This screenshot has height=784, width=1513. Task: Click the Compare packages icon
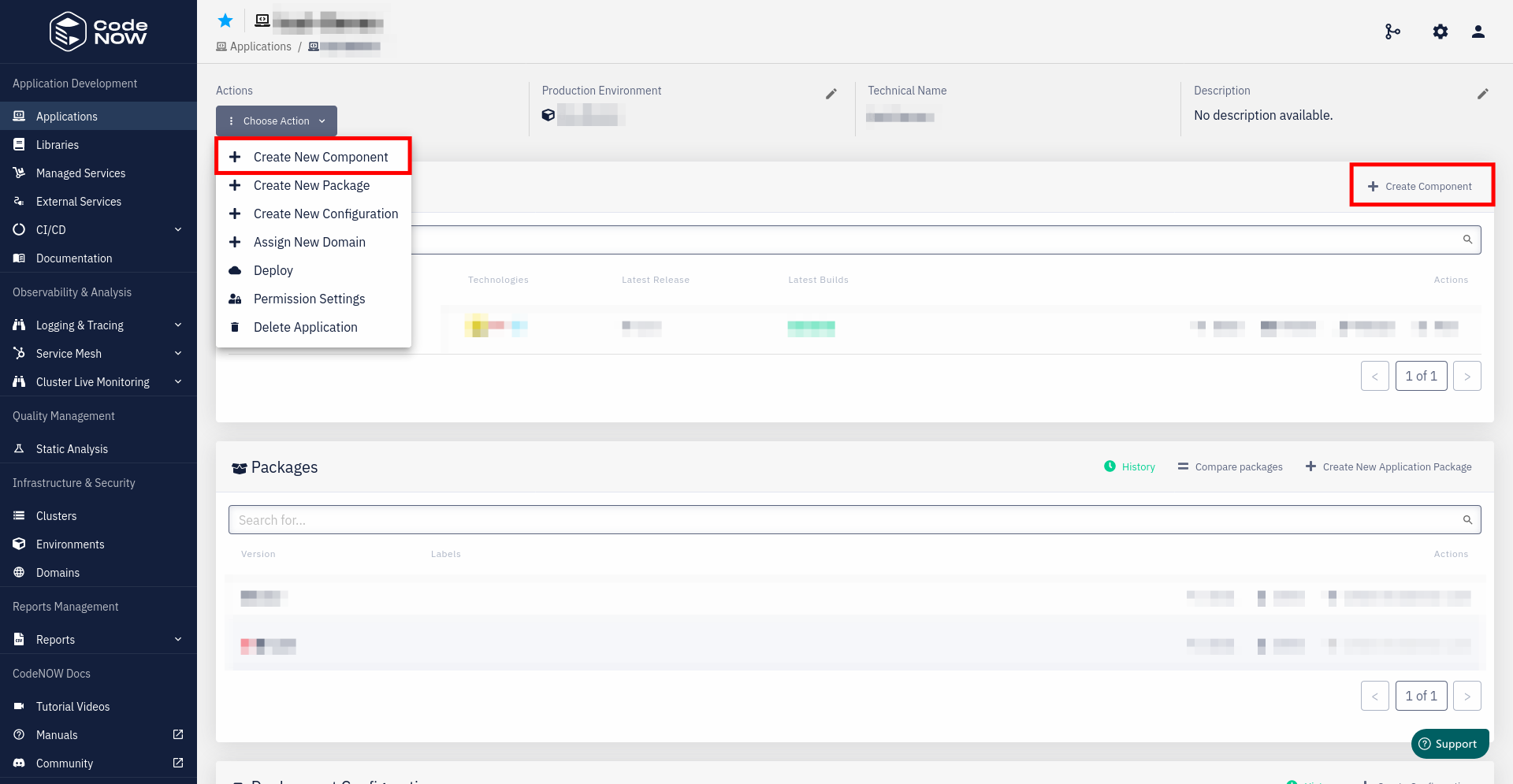(1183, 466)
